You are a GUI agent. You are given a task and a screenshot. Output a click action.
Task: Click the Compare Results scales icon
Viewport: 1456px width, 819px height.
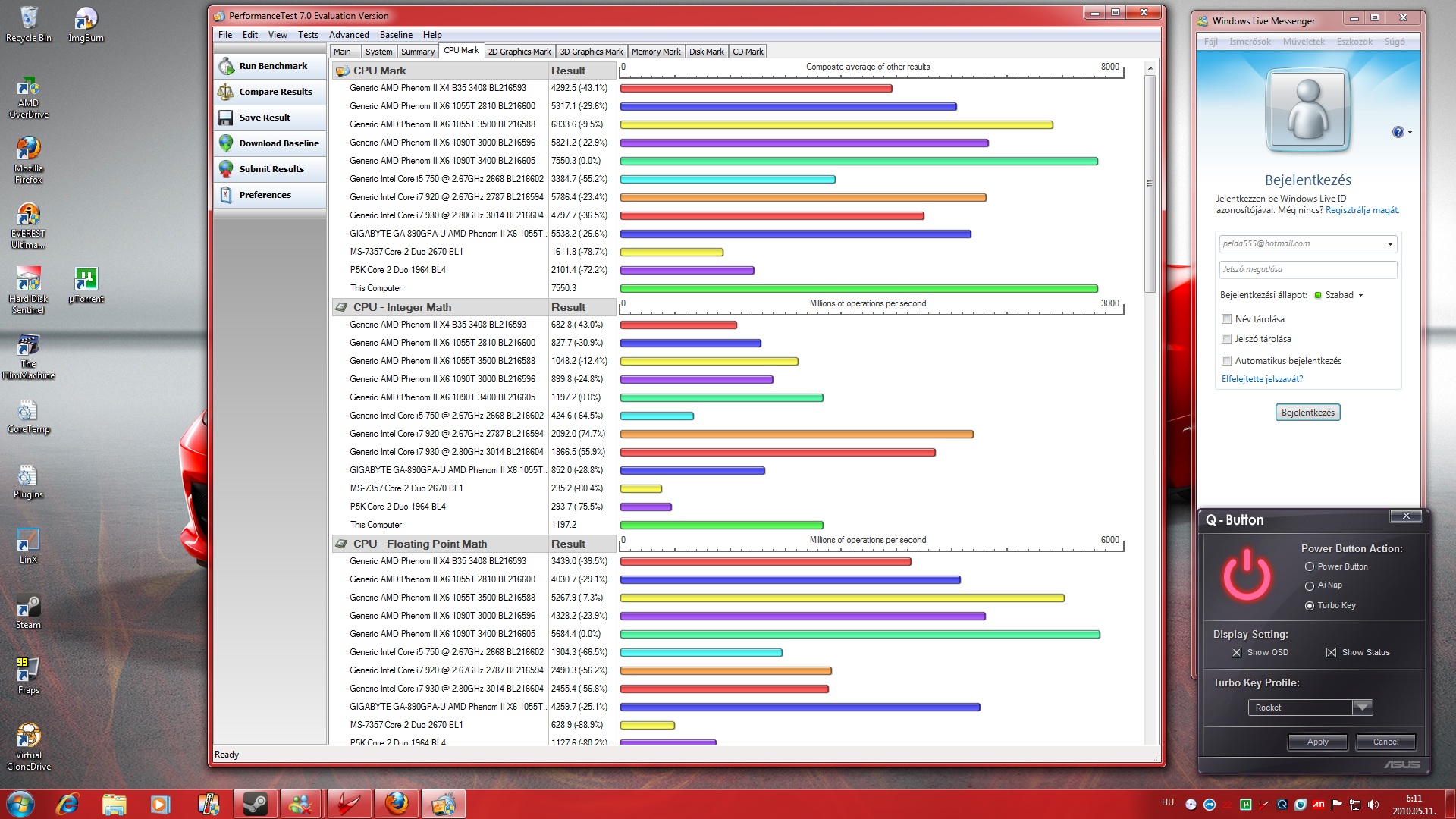(226, 92)
